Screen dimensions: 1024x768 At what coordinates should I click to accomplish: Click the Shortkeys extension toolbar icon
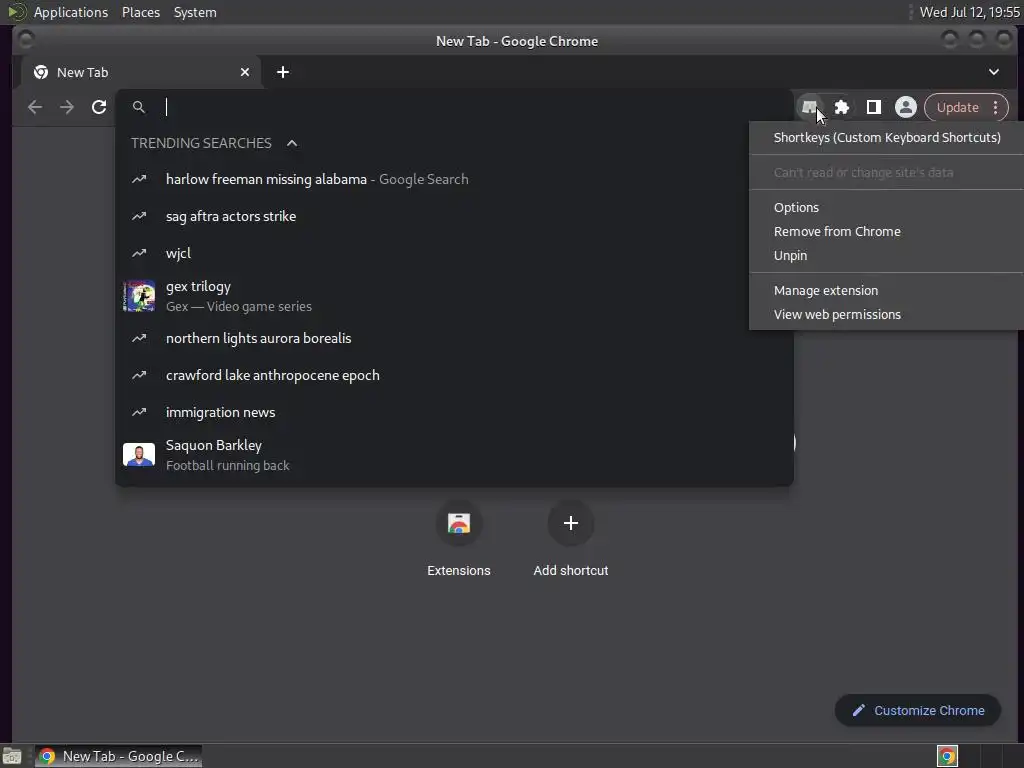coord(809,107)
